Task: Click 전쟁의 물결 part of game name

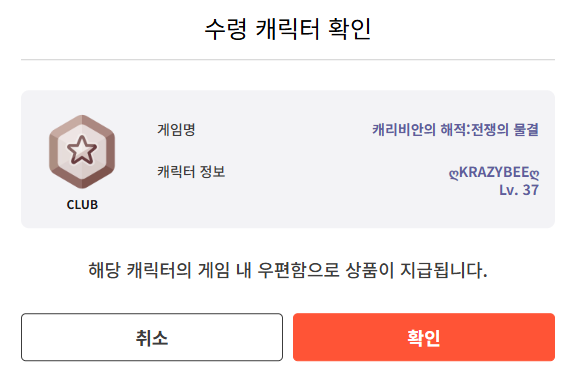Action: tap(505, 130)
